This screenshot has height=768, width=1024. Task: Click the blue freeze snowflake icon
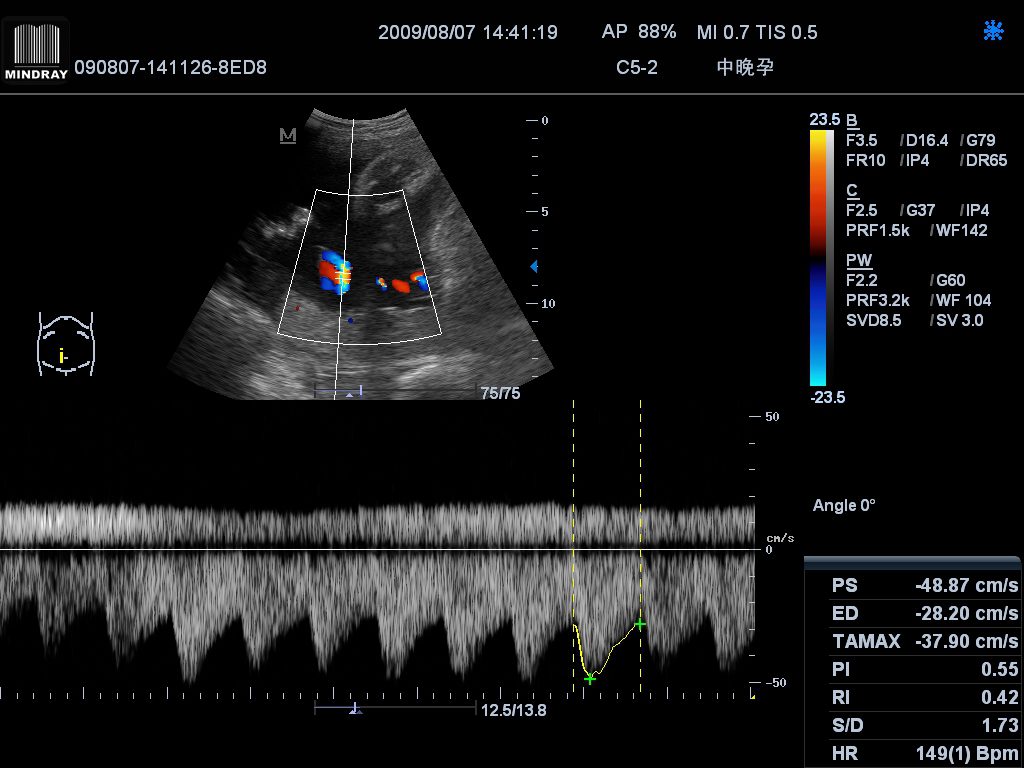point(993,31)
